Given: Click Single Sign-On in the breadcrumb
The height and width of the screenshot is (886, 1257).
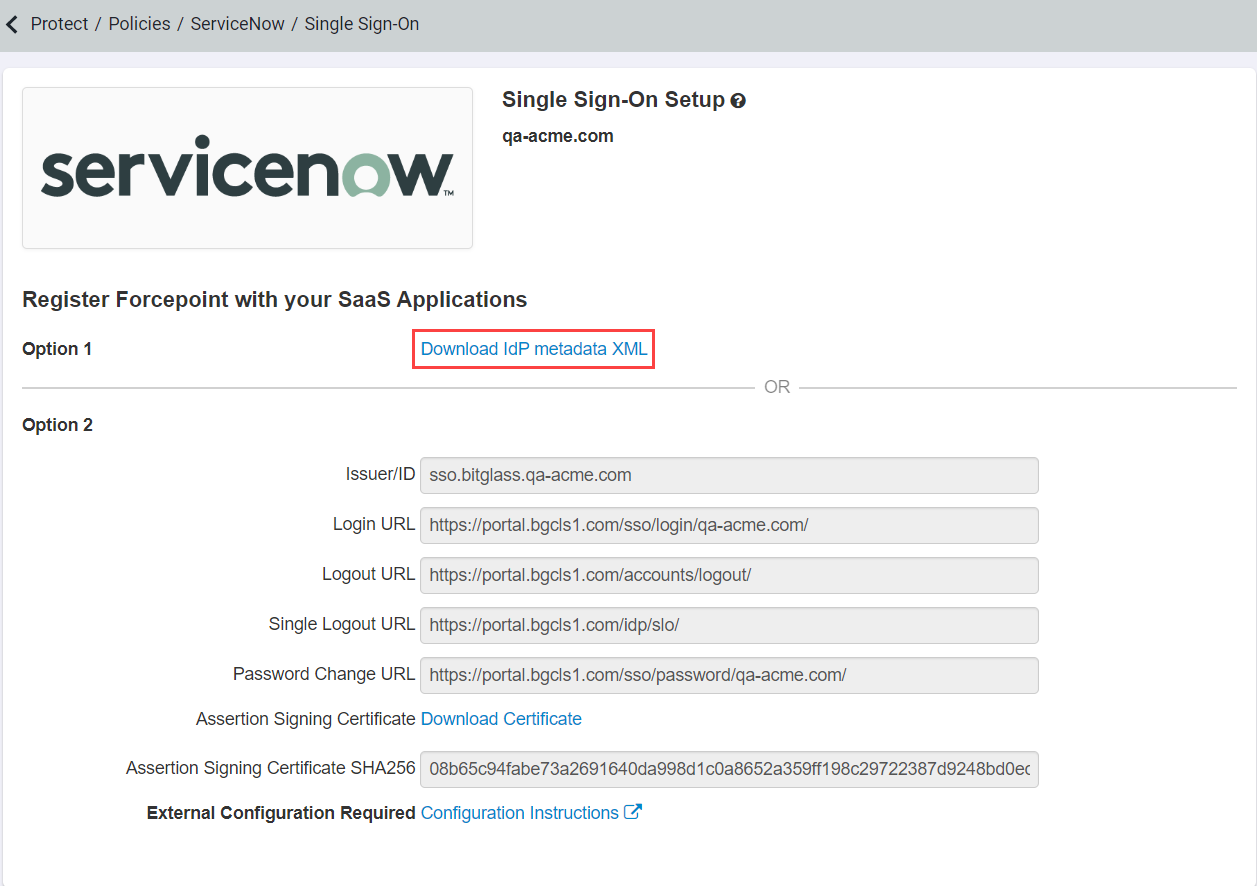Looking at the screenshot, I should pyautogui.click(x=362, y=23).
